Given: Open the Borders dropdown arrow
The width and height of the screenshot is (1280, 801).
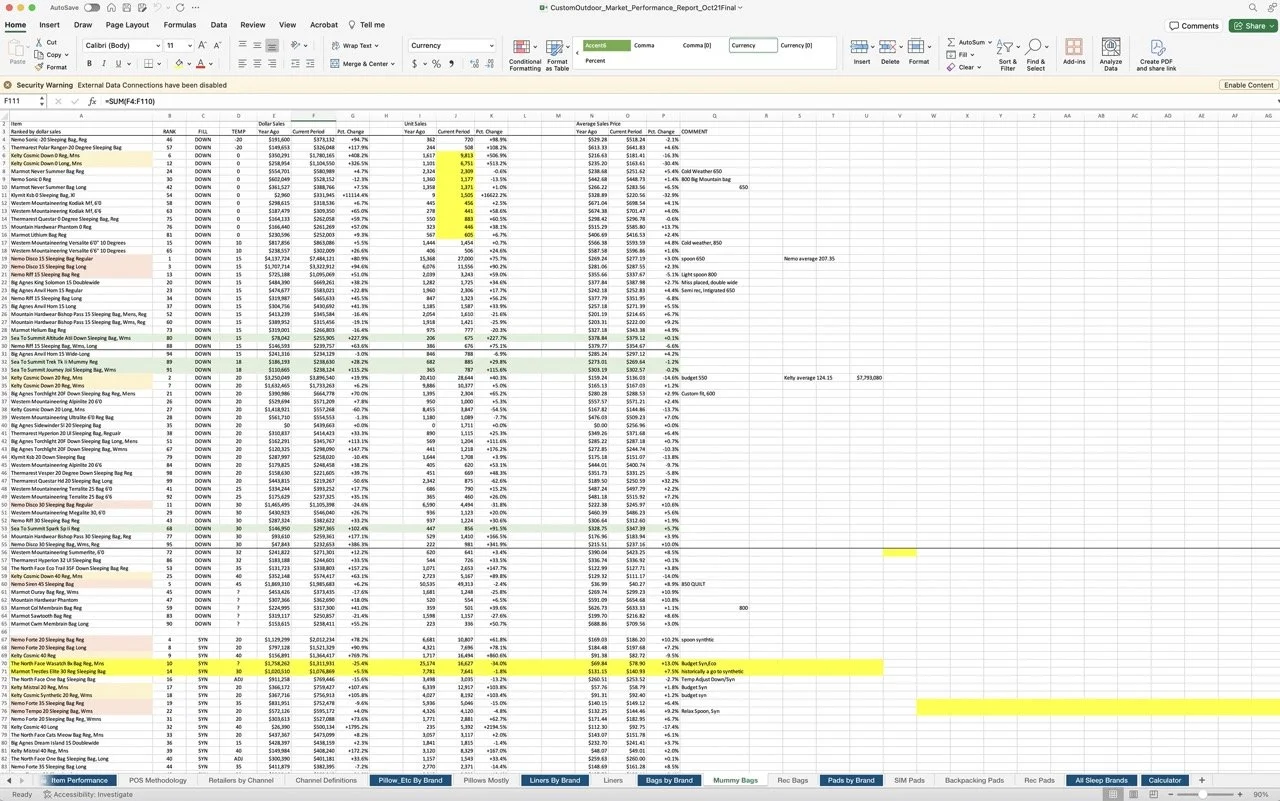Looking at the screenshot, I should click(x=160, y=64).
